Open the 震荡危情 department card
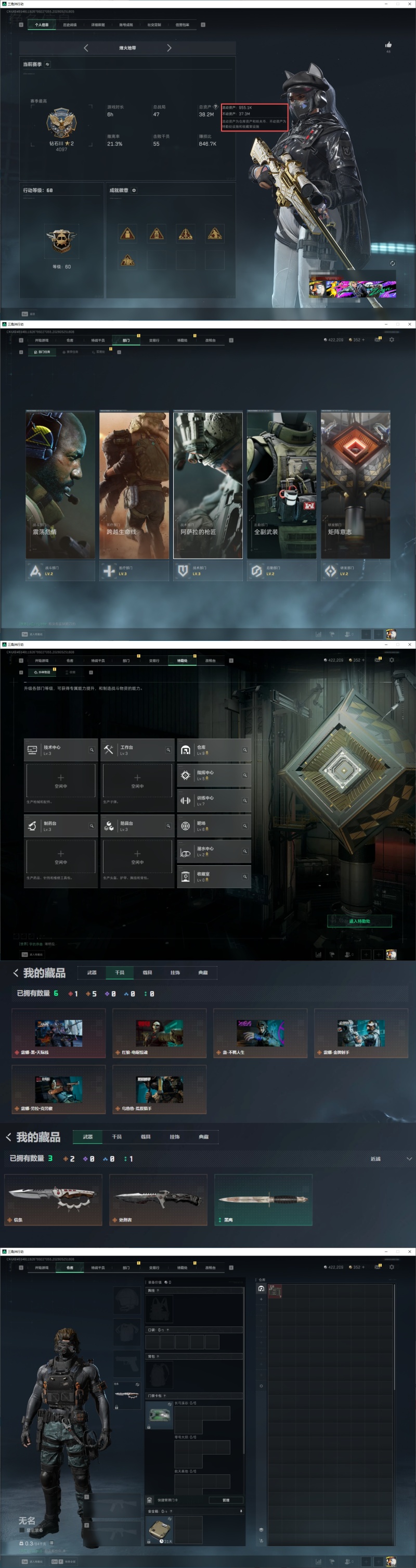416x1568 pixels. click(60, 485)
